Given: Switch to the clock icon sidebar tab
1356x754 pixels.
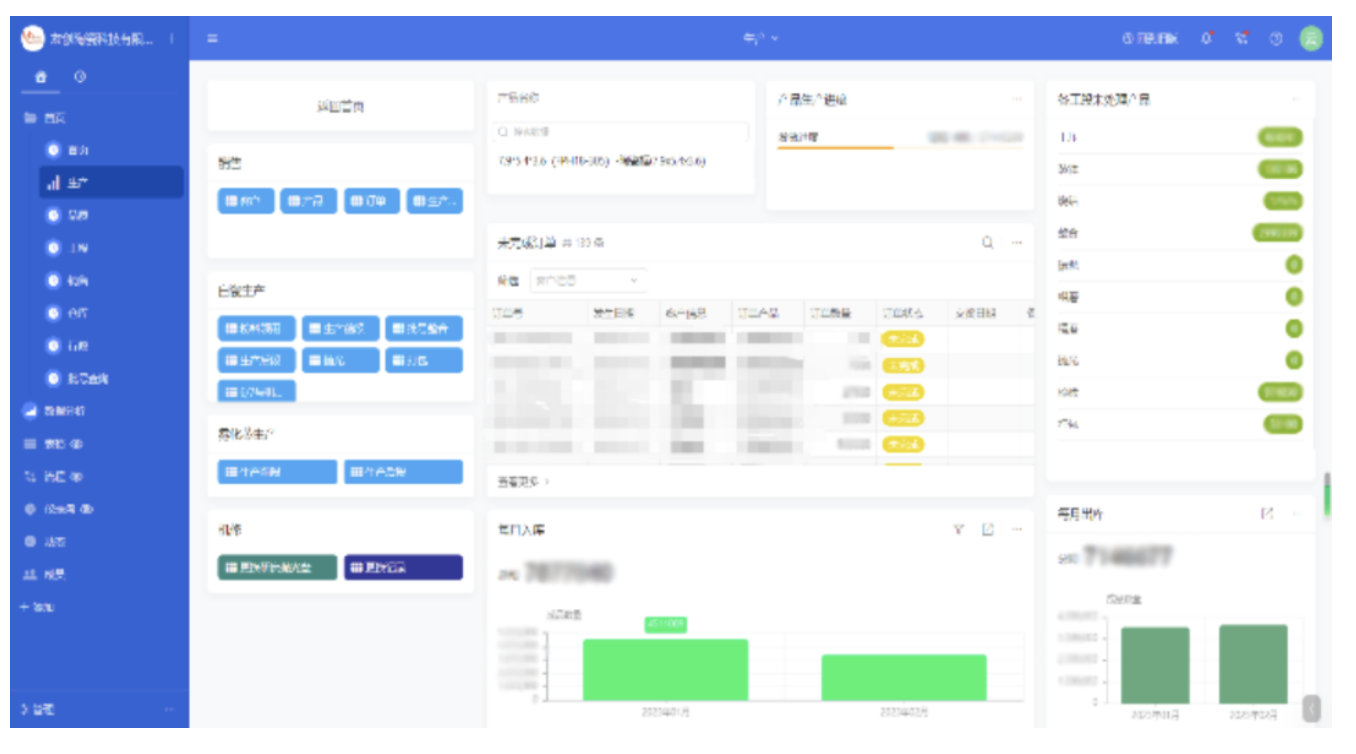Looking at the screenshot, I should (80, 76).
